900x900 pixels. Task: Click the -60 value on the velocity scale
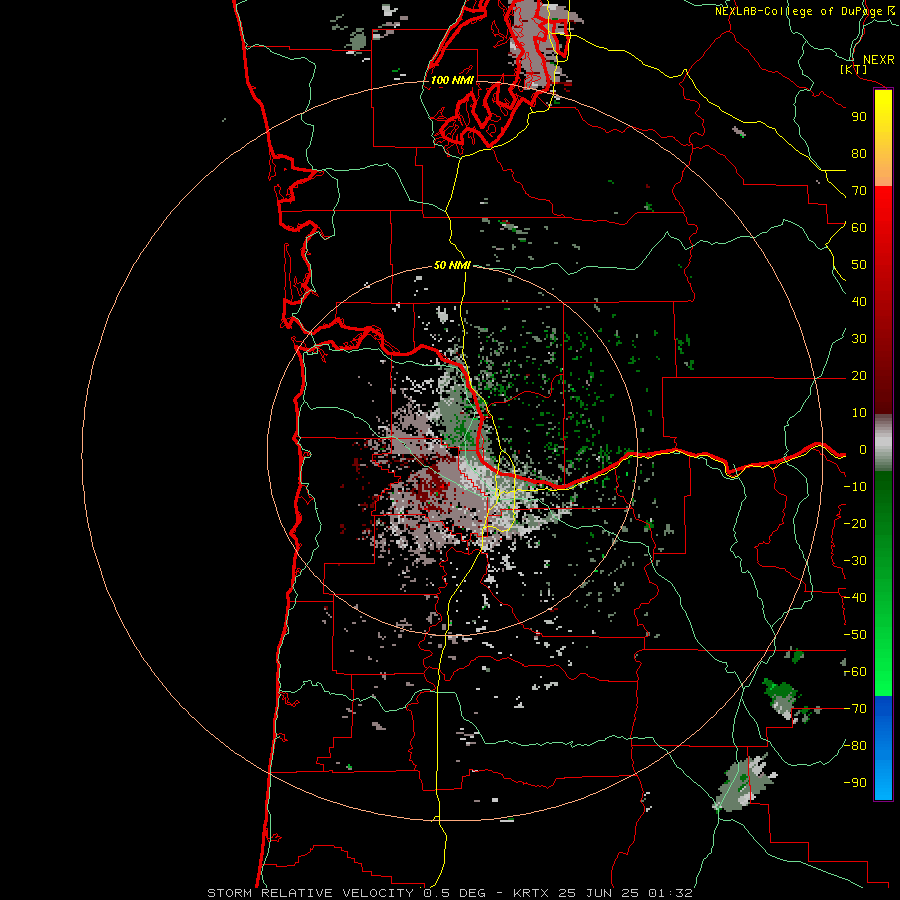pos(855,672)
